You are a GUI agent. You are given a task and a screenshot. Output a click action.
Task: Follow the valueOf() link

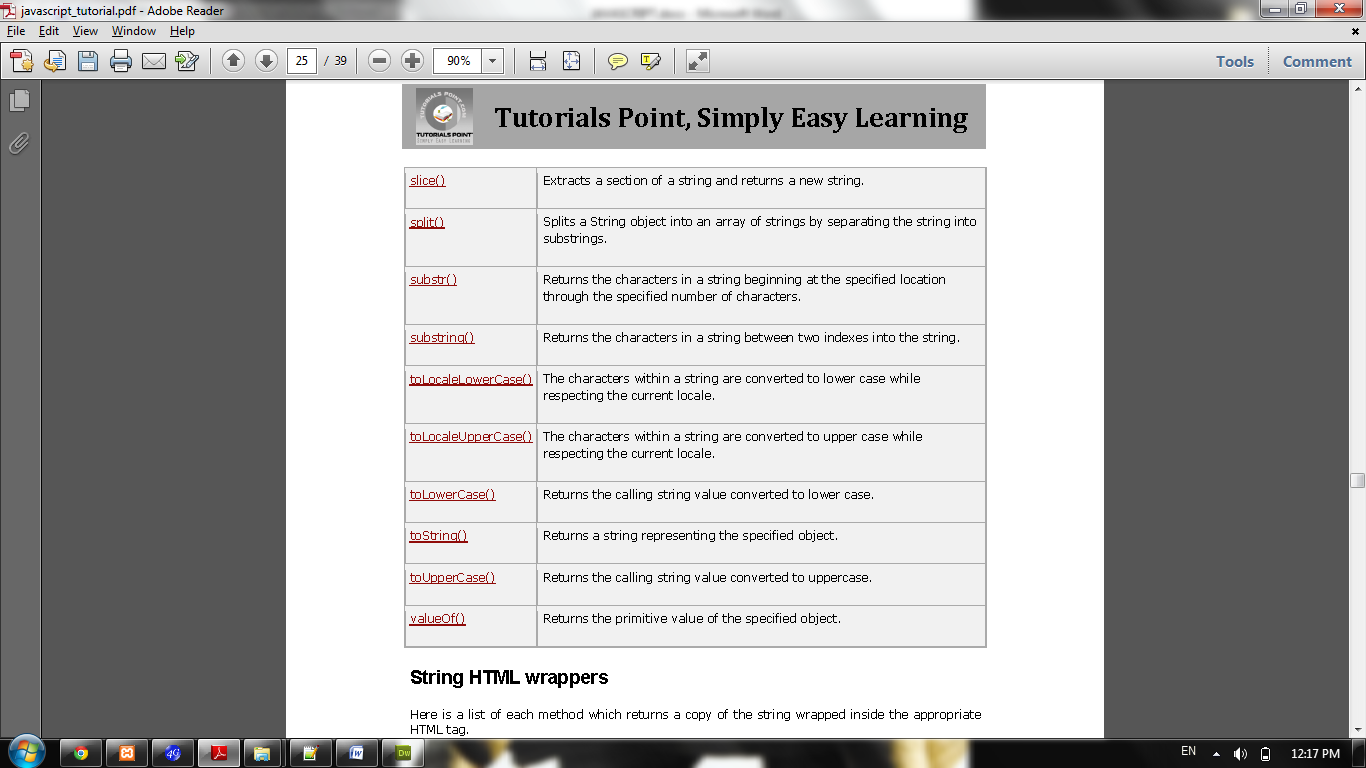(438, 618)
